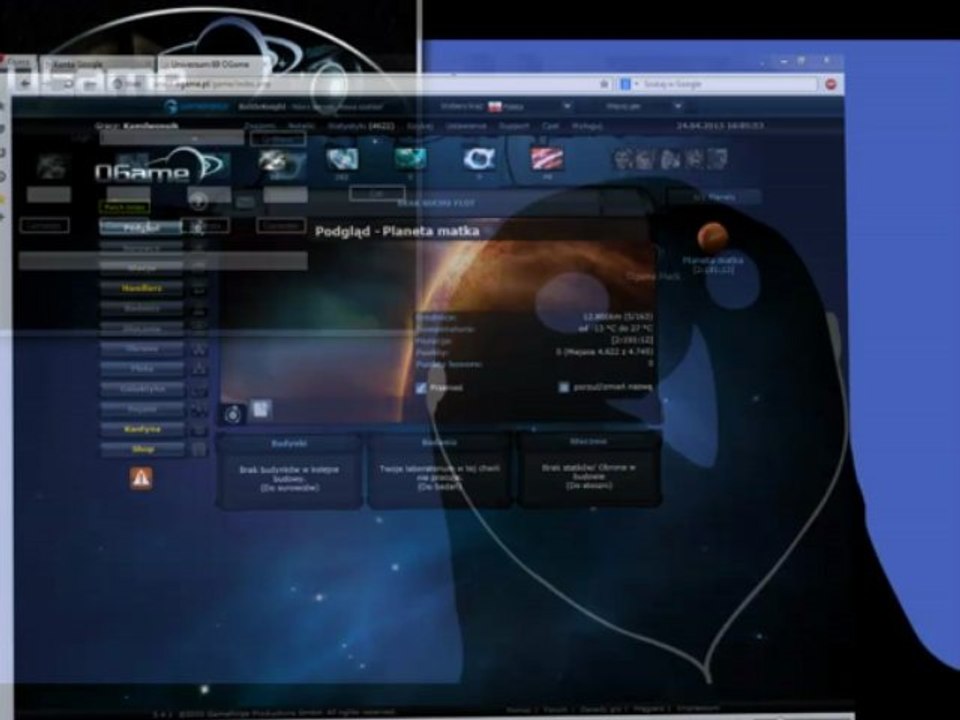The width and height of the screenshot is (960, 720).
Task: Open the search engine dropdown arrow
Action: (x=637, y=84)
